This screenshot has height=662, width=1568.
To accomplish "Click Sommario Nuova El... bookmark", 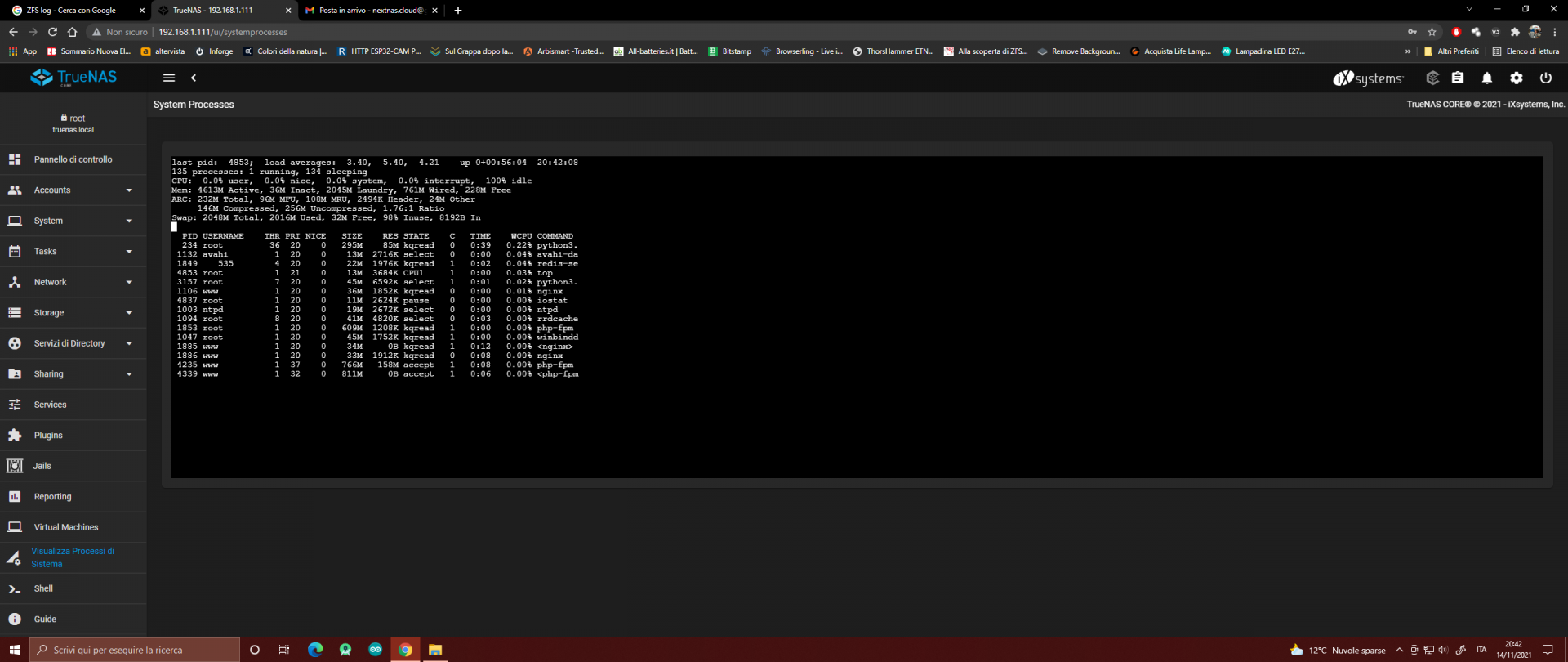I will (89, 51).
